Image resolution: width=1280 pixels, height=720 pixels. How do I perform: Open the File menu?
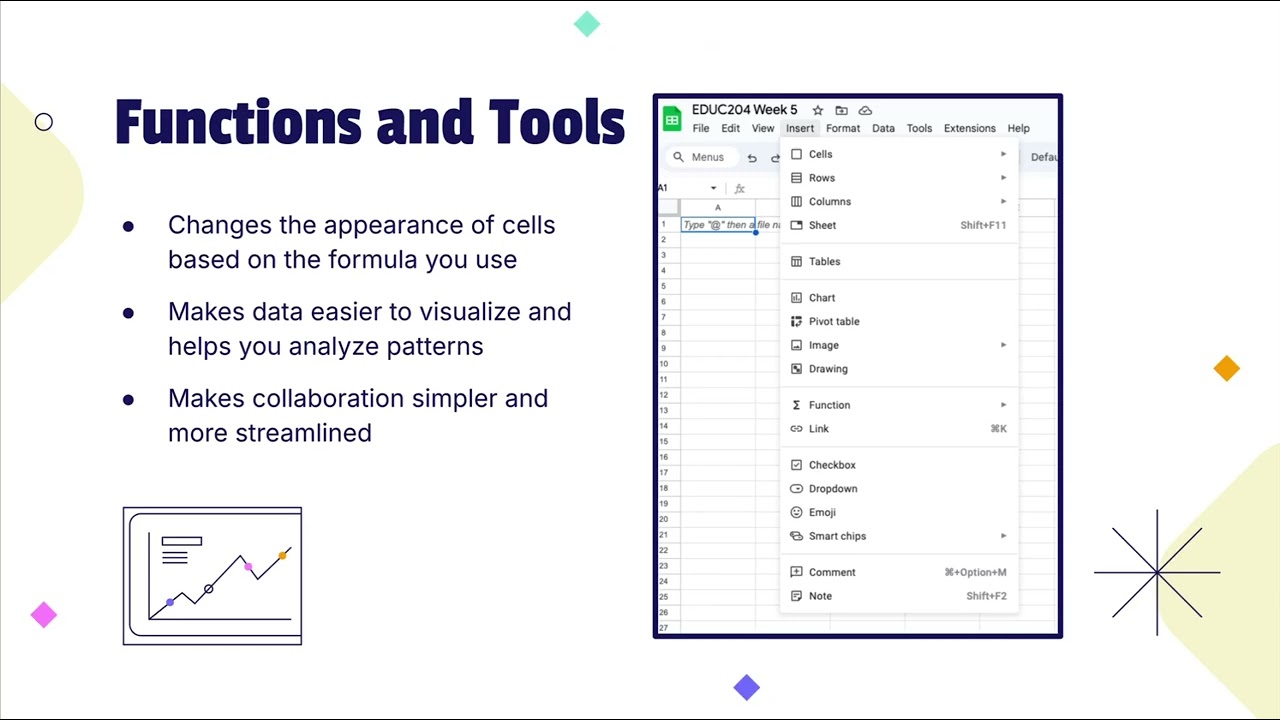click(x=701, y=128)
